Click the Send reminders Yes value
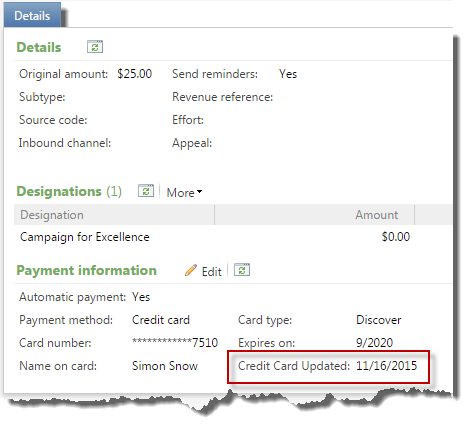 tap(288, 74)
